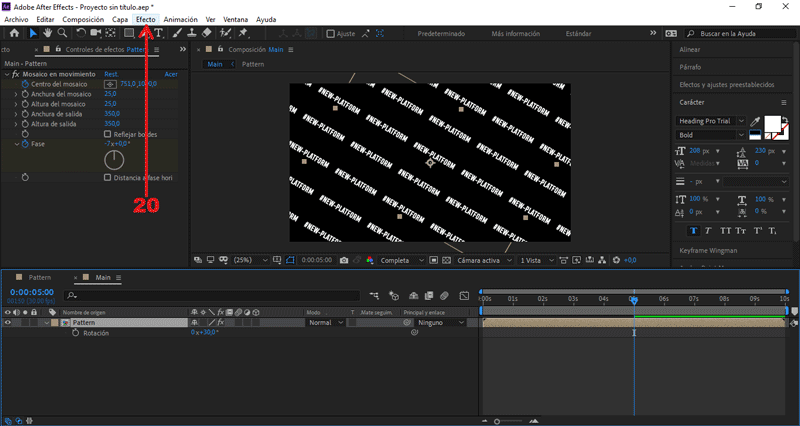The image size is (800, 426).
Task: Toggle Faux Italic in Character panel
Action: pos(708,231)
